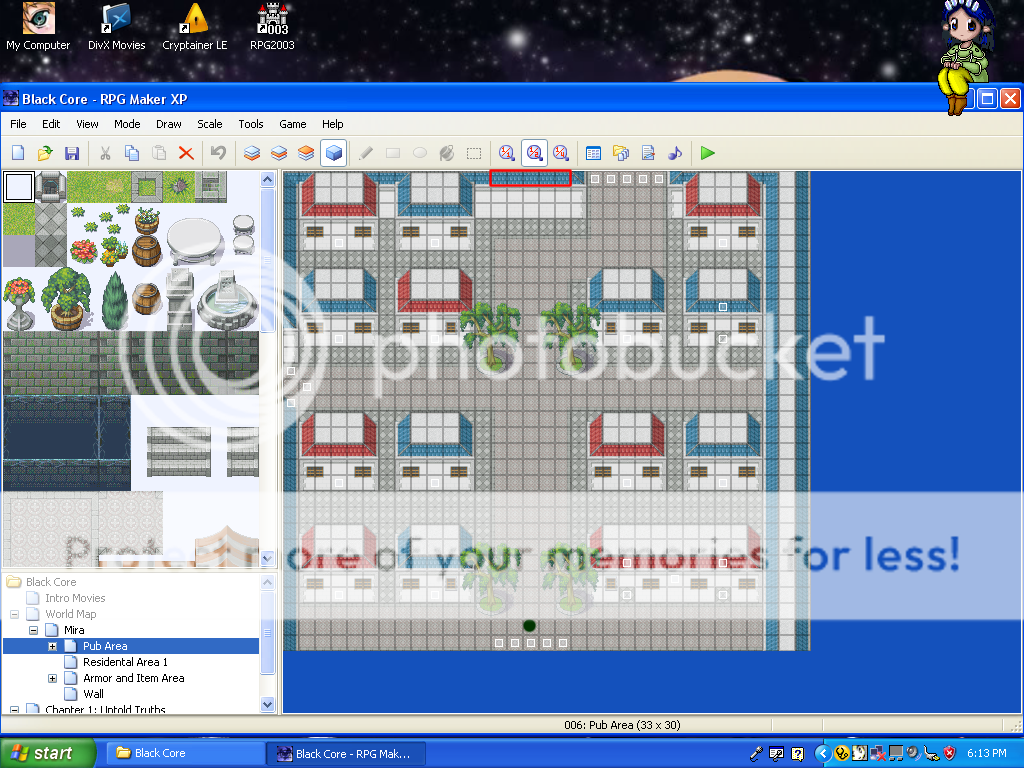Switch to Black Core folder taskbar button

[x=180, y=753]
